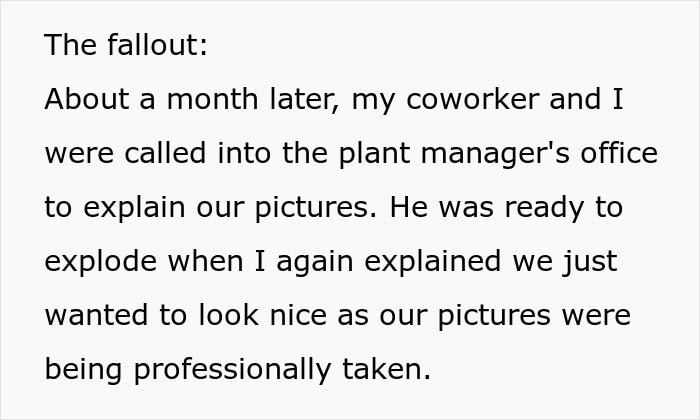Click the word 'office'
Image resolution: width=700 pixels, height=420 pixels.
[619, 153]
